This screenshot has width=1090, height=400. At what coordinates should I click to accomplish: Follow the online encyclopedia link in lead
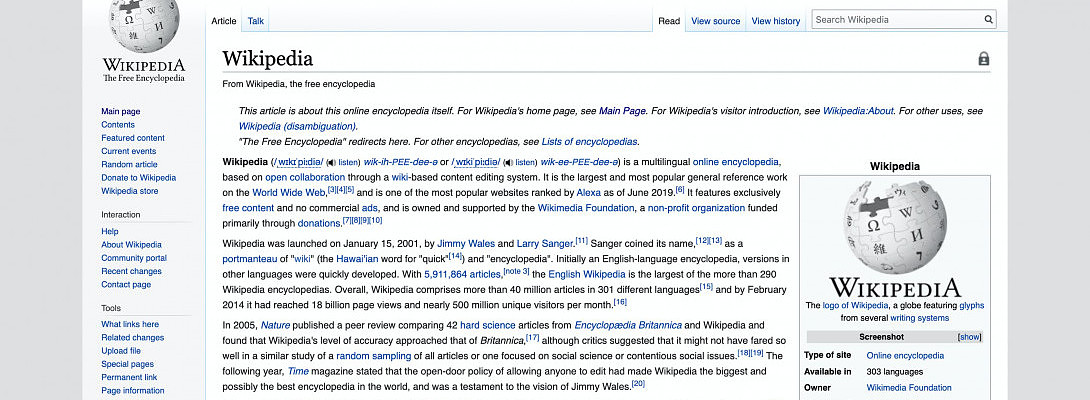pos(735,162)
